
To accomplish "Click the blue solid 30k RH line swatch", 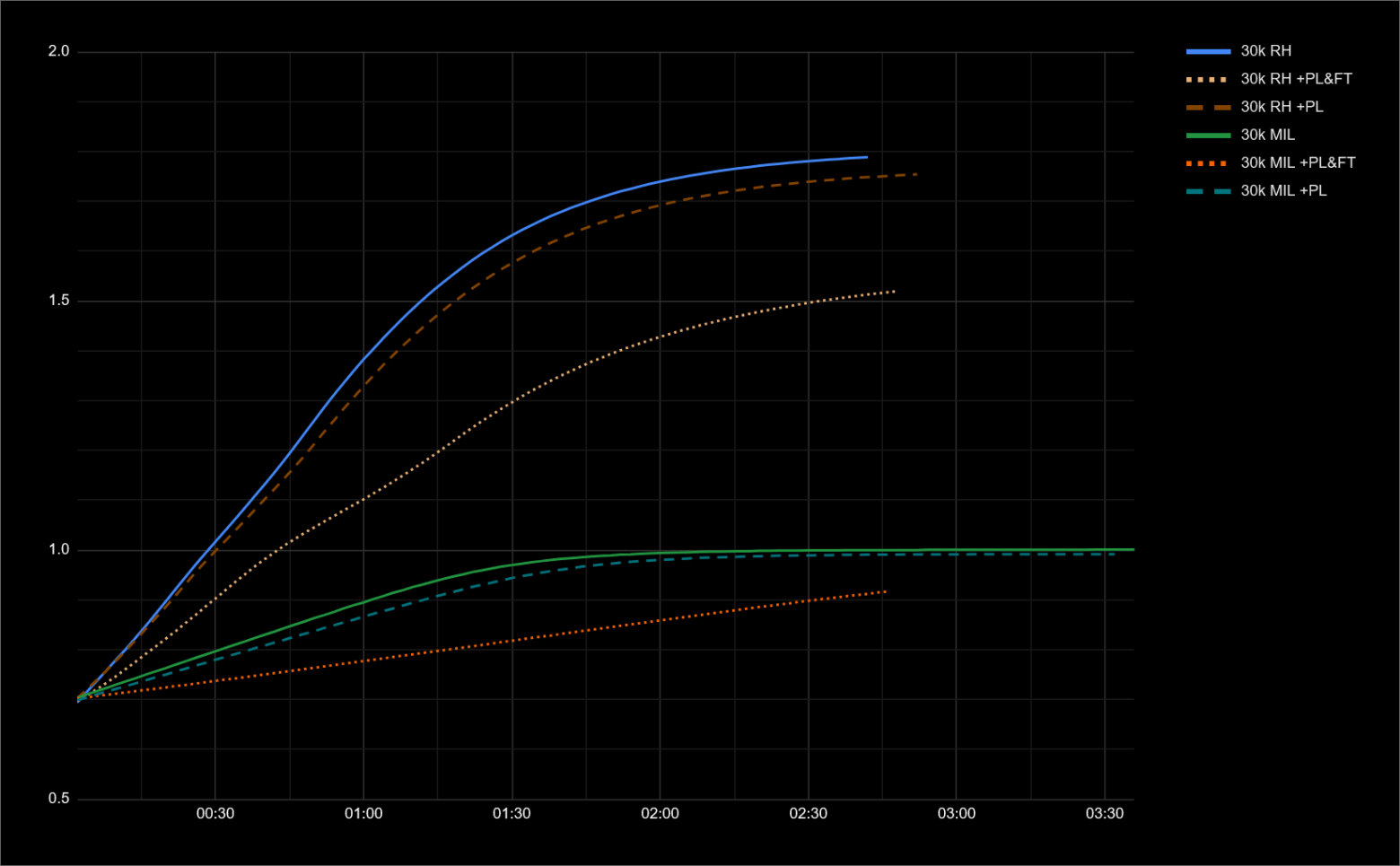I will point(1207,51).
